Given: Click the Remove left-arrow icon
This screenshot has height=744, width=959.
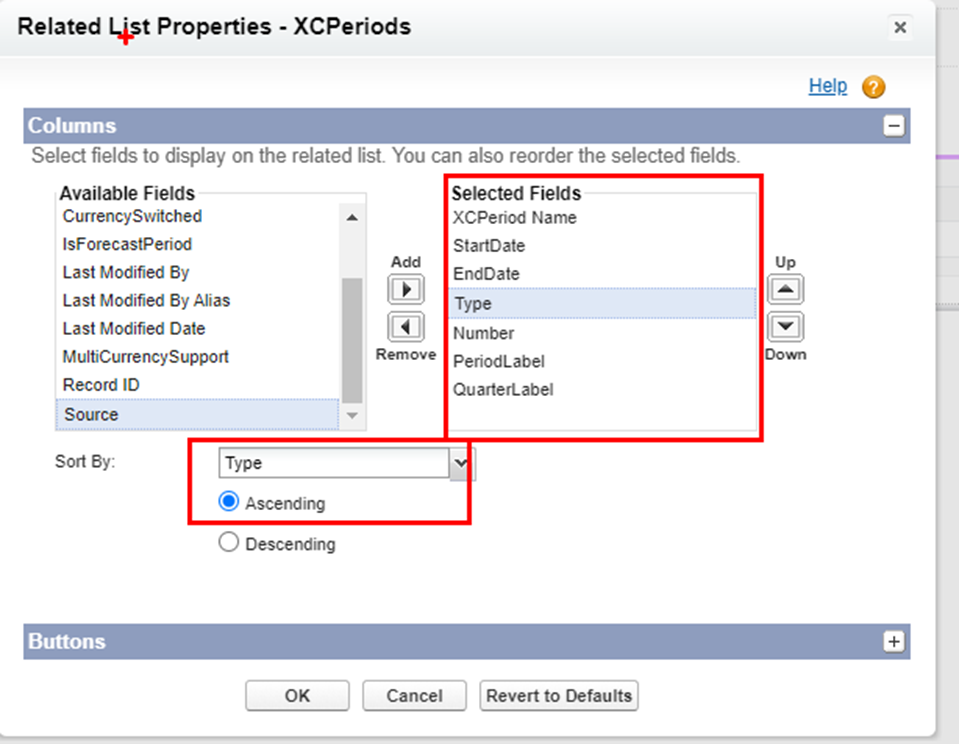Looking at the screenshot, I should pyautogui.click(x=406, y=327).
